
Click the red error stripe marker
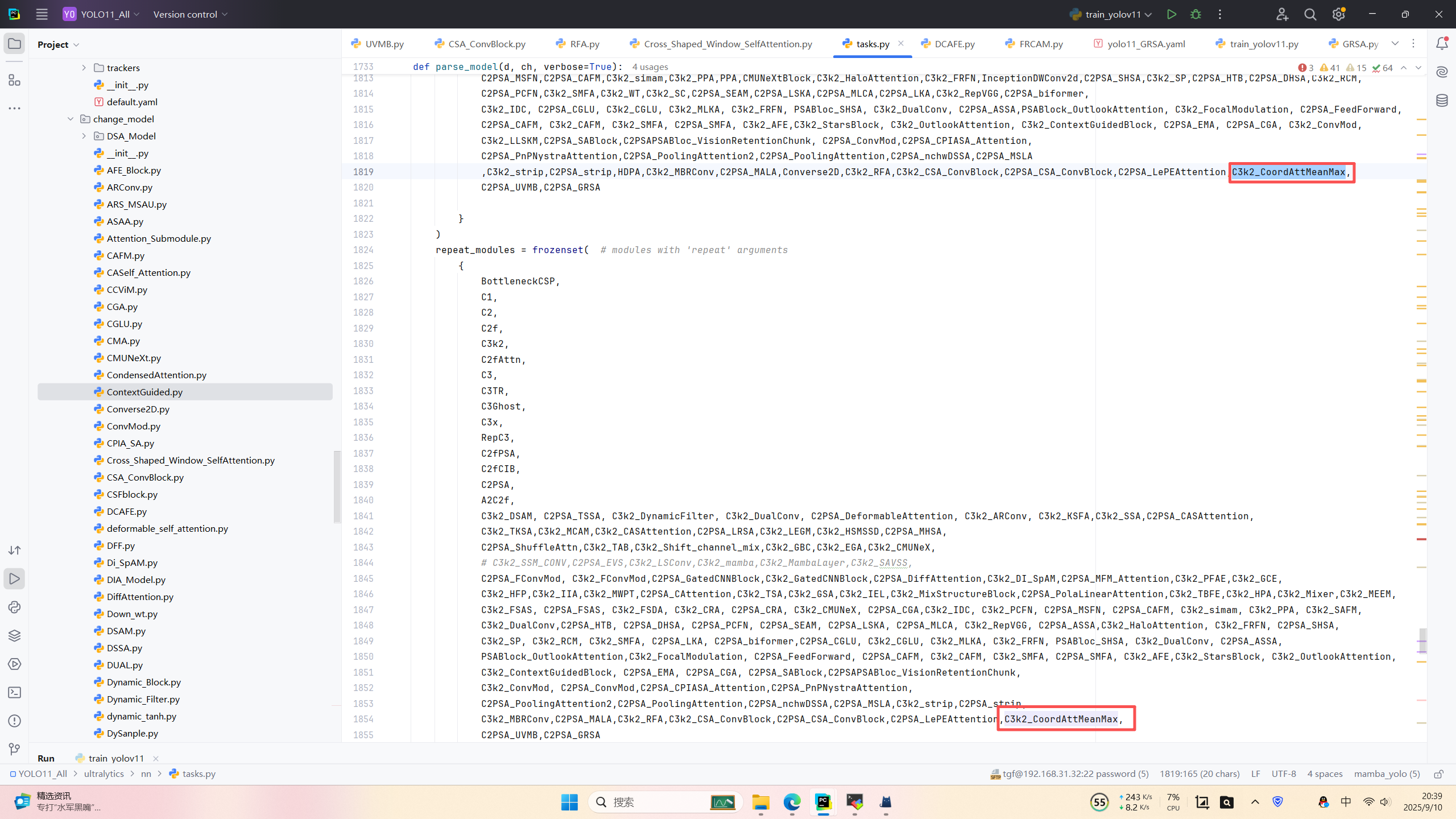coord(1421,539)
